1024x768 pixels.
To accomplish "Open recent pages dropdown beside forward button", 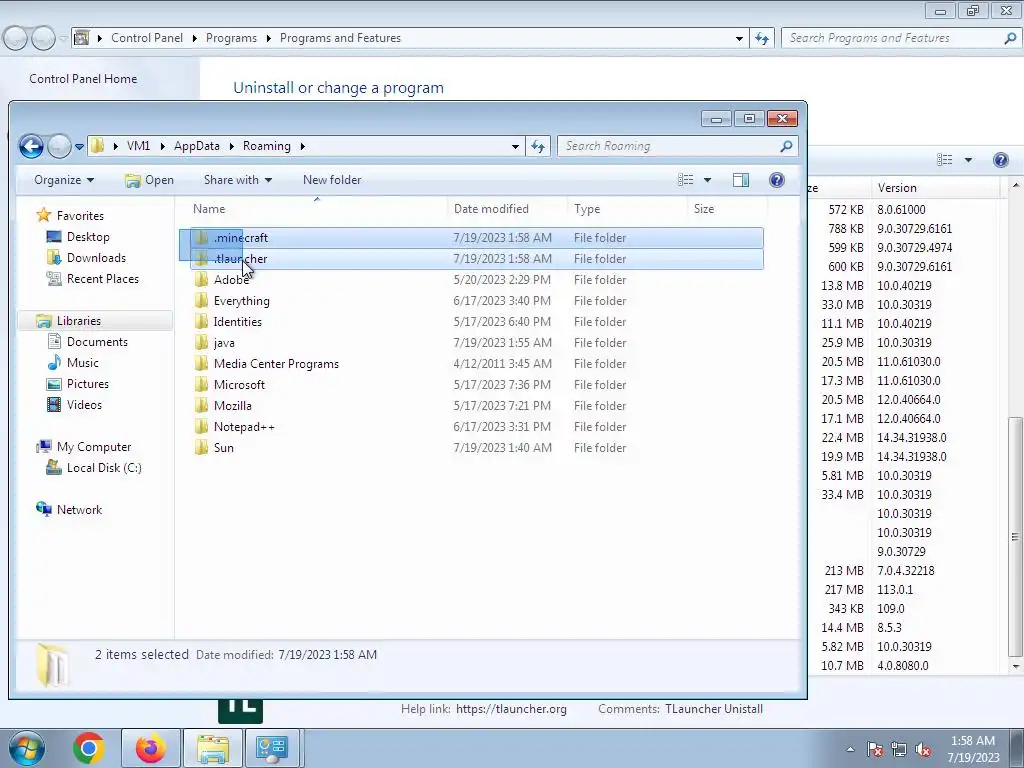I will (x=79, y=147).
